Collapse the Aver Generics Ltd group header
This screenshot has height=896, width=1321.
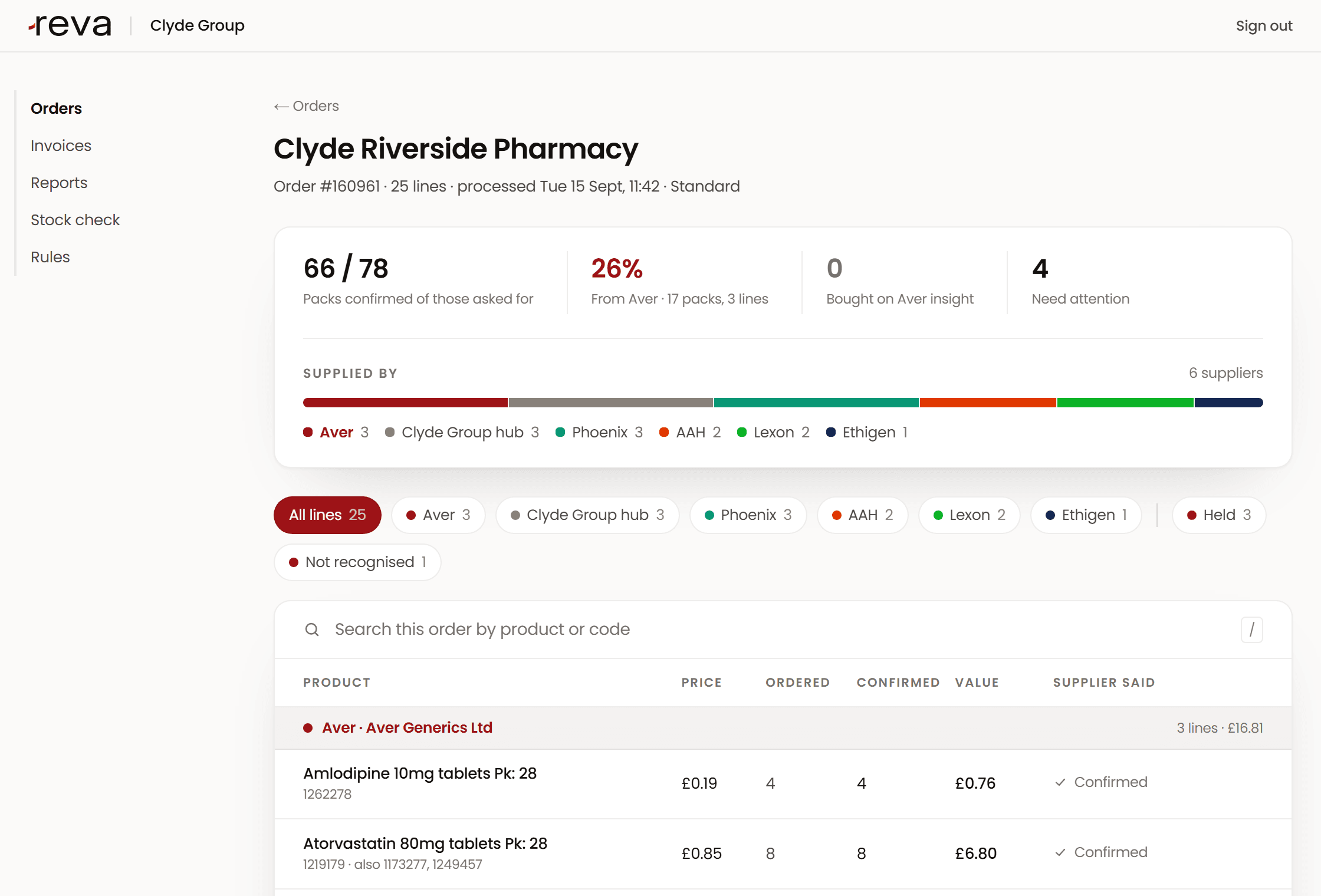point(783,728)
